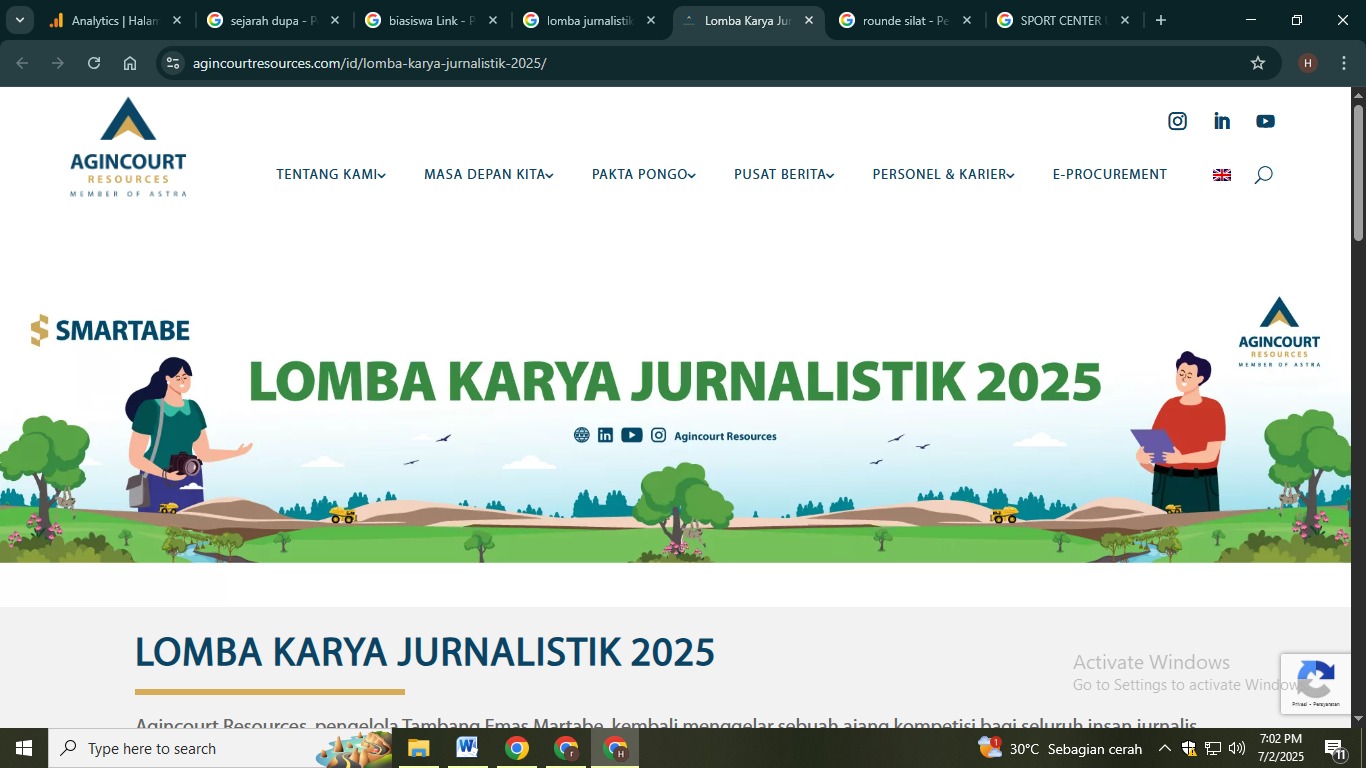Open the tab search dropdown arrow
The width and height of the screenshot is (1366, 768).
(20, 20)
